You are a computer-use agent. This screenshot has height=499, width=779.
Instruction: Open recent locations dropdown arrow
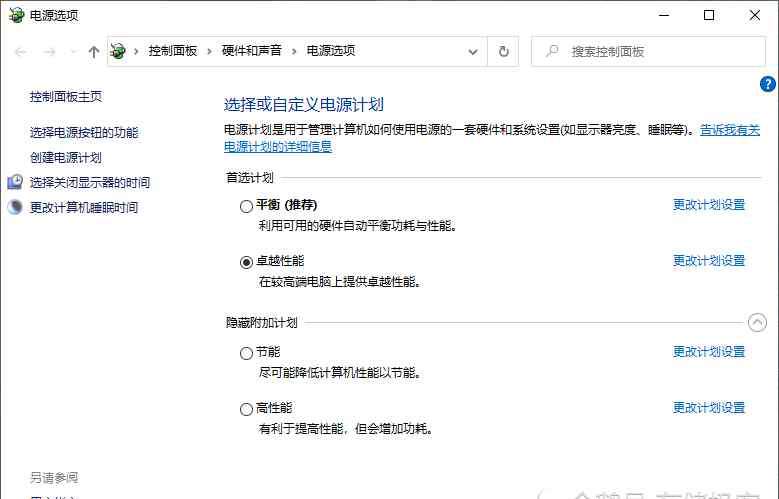[x=74, y=52]
